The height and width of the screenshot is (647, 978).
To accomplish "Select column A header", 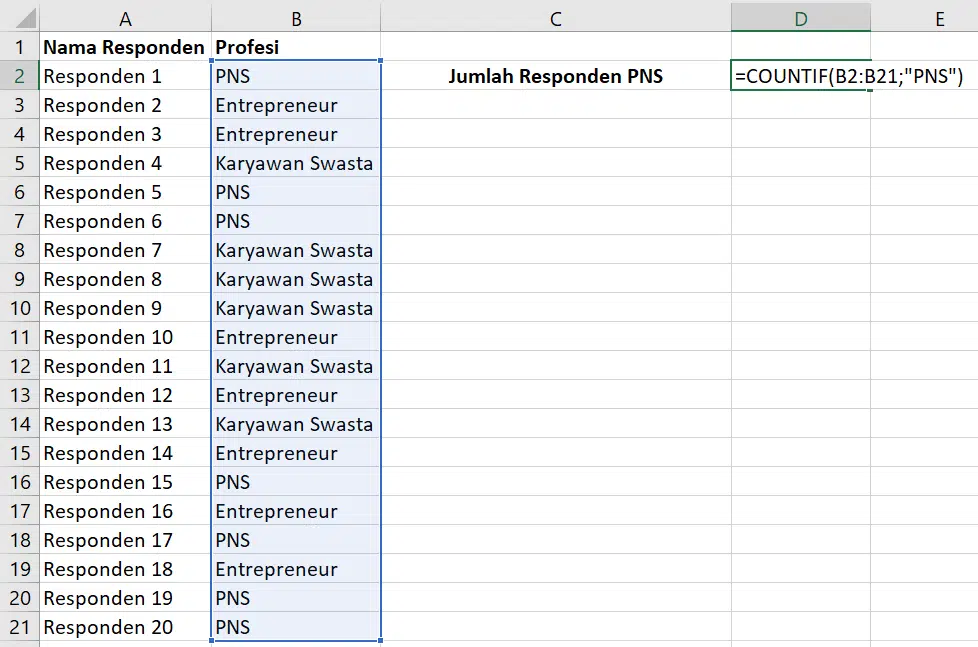I will (x=125, y=18).
